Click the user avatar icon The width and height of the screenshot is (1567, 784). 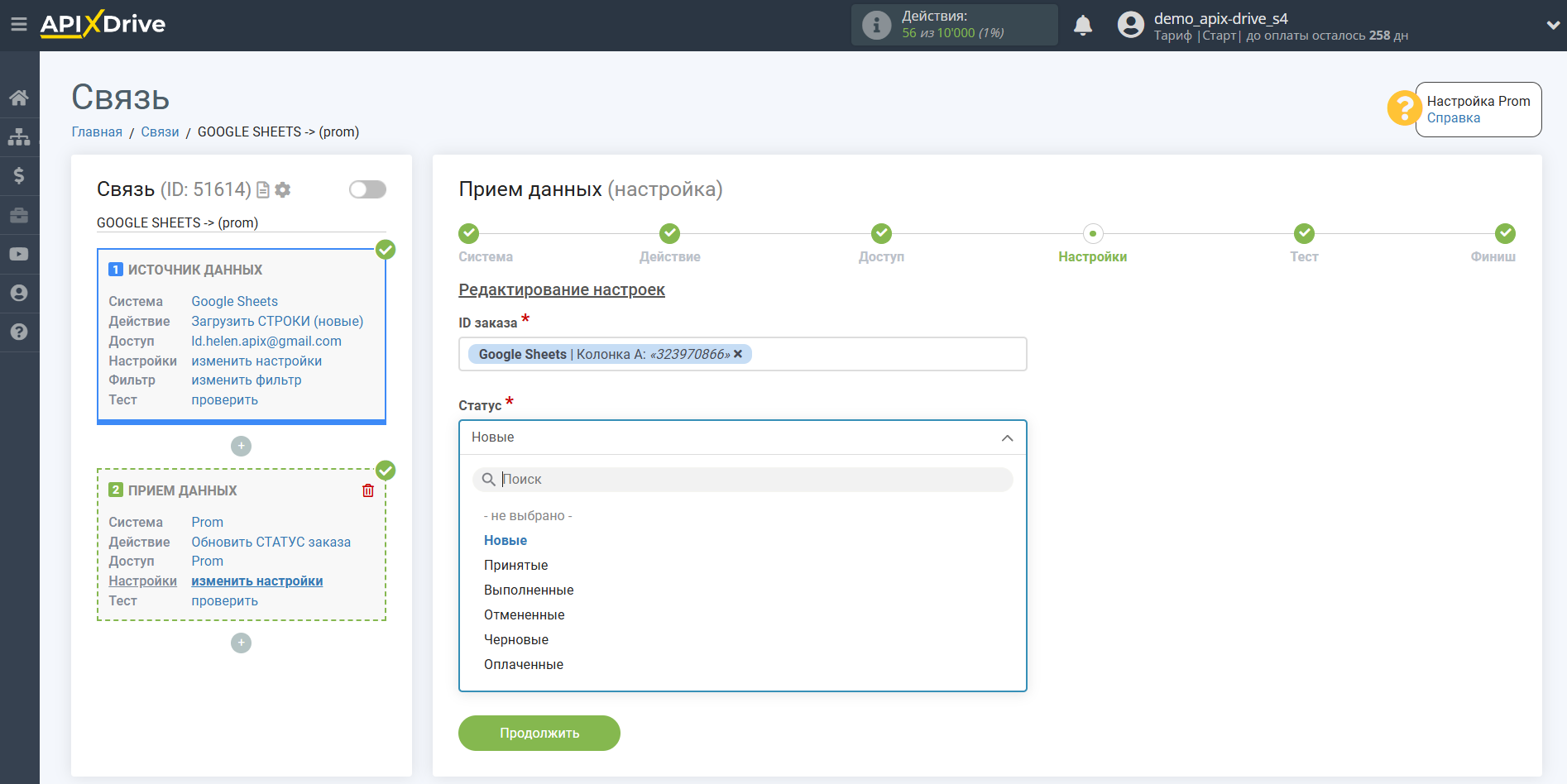[x=1130, y=25]
